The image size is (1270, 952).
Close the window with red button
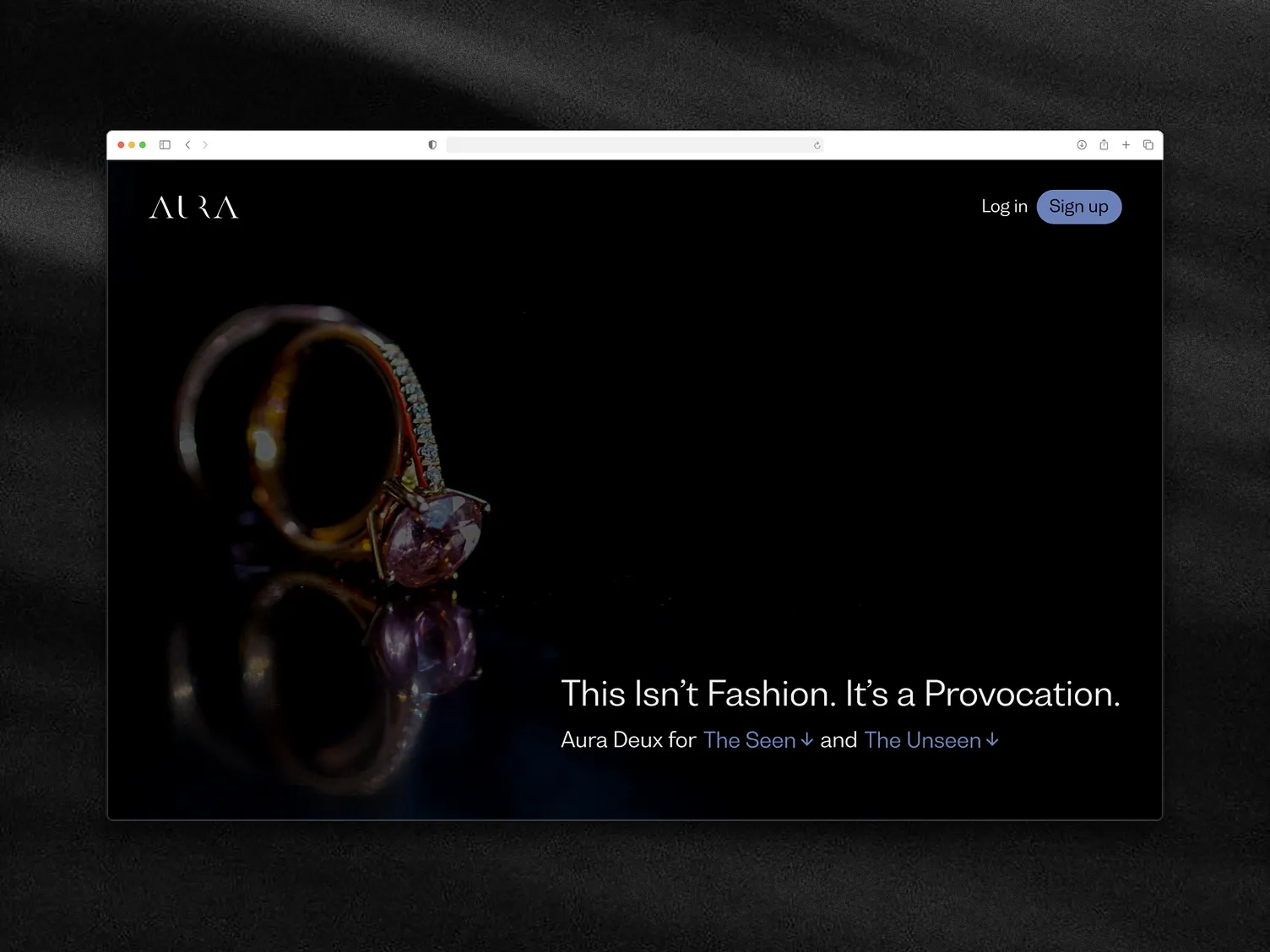click(121, 145)
